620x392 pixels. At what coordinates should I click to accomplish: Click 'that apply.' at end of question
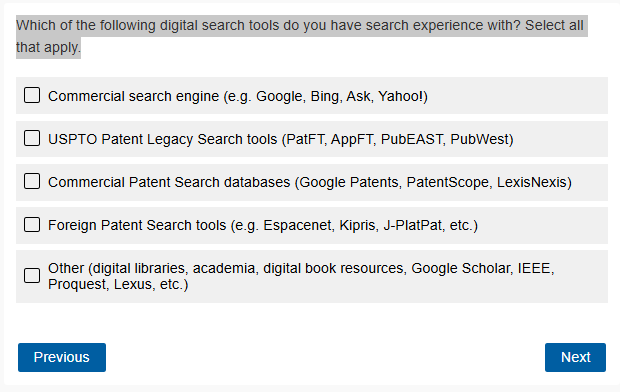(48, 47)
